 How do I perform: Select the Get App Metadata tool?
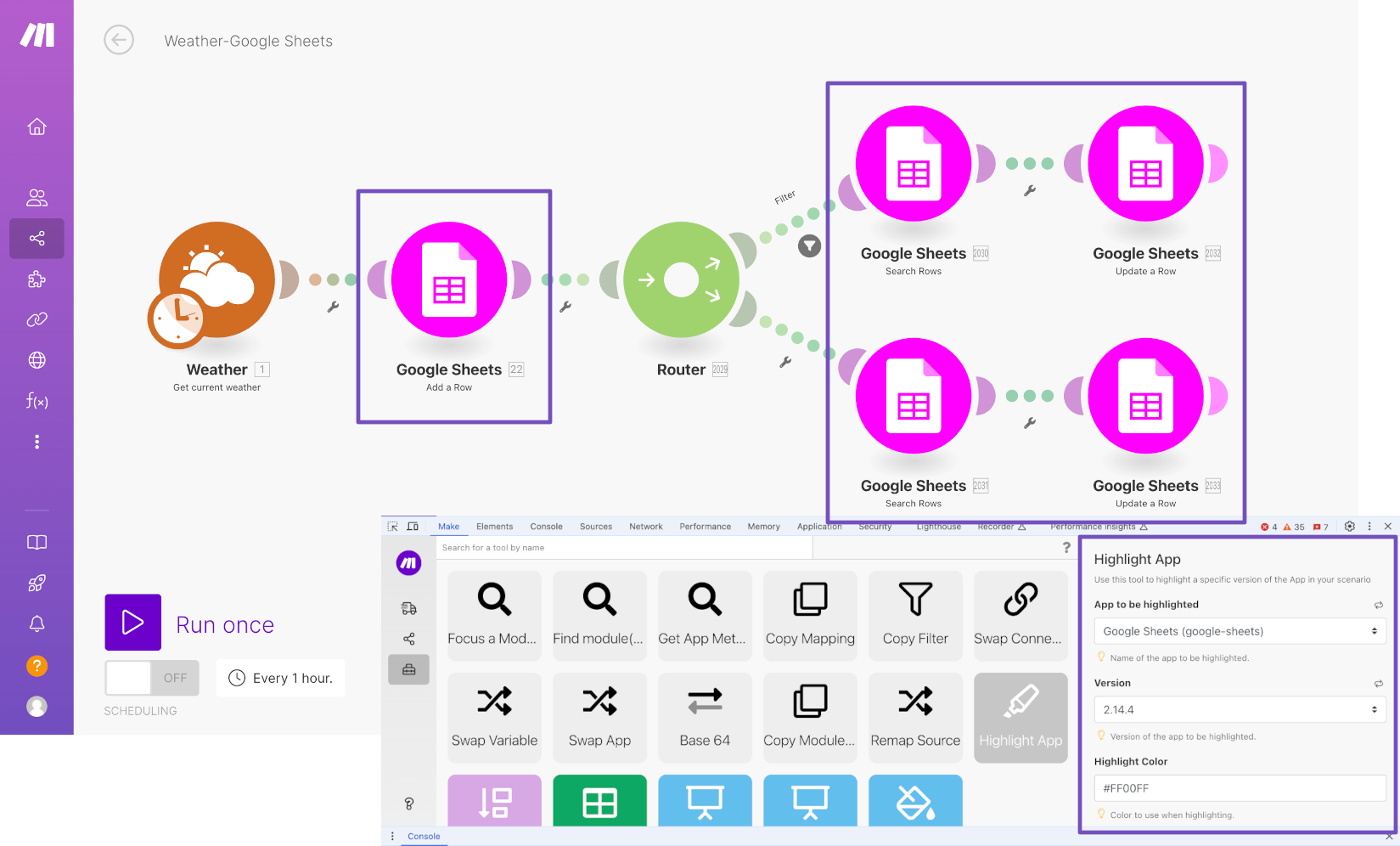coord(705,616)
